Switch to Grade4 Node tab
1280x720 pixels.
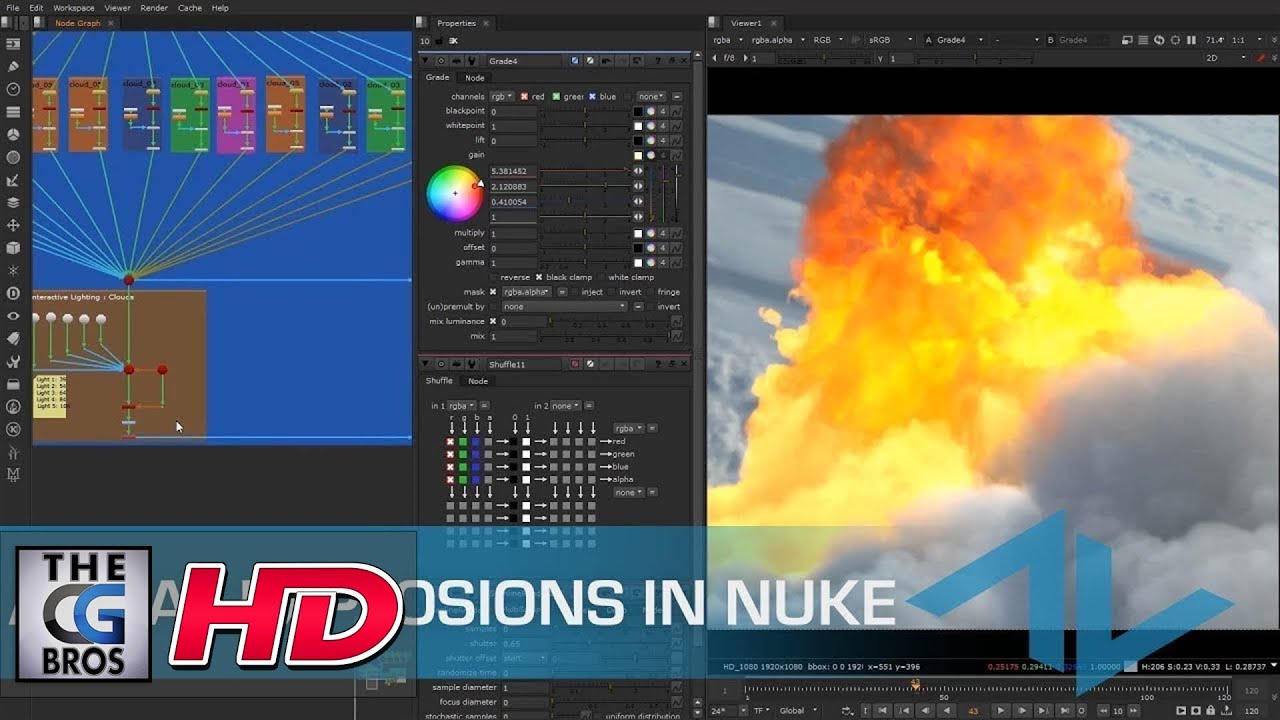[475, 78]
